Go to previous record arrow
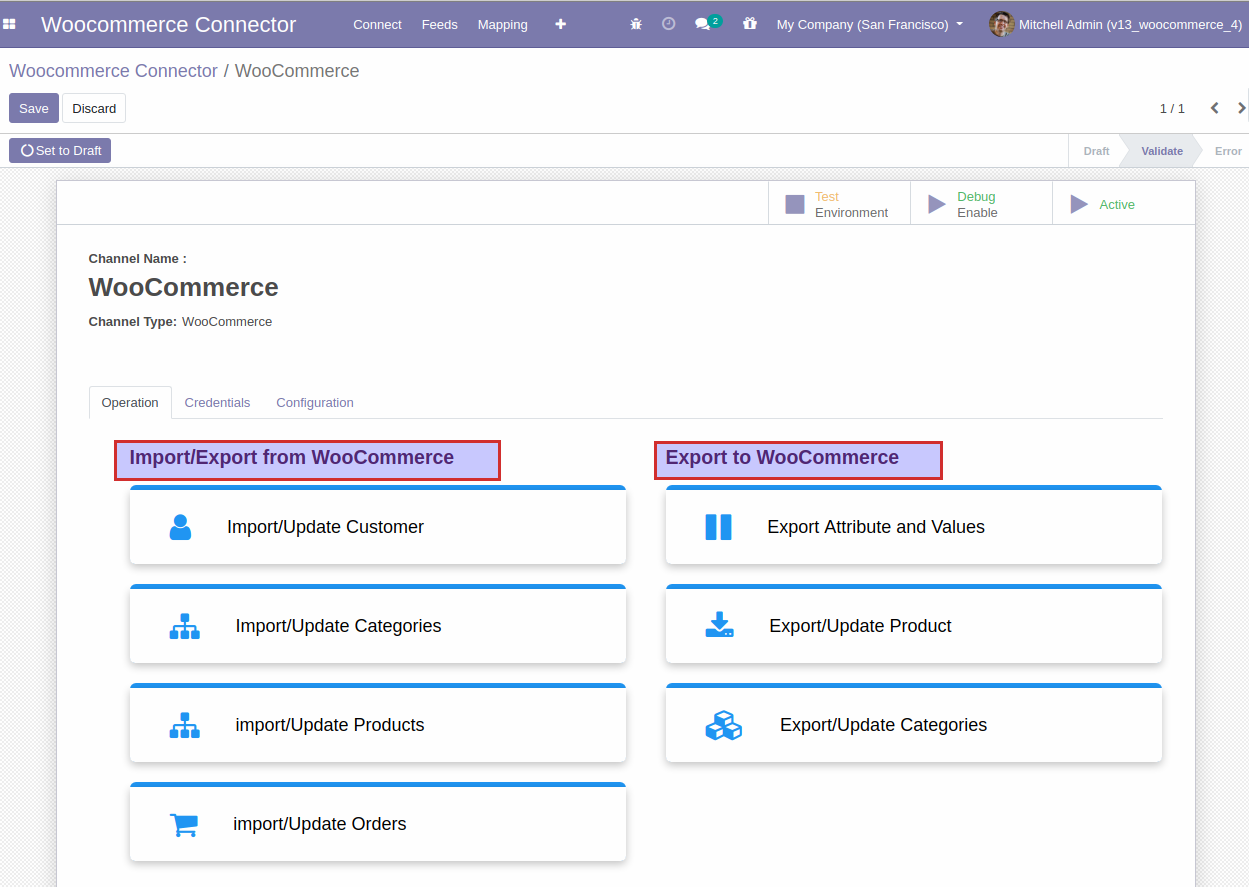 (x=1215, y=108)
